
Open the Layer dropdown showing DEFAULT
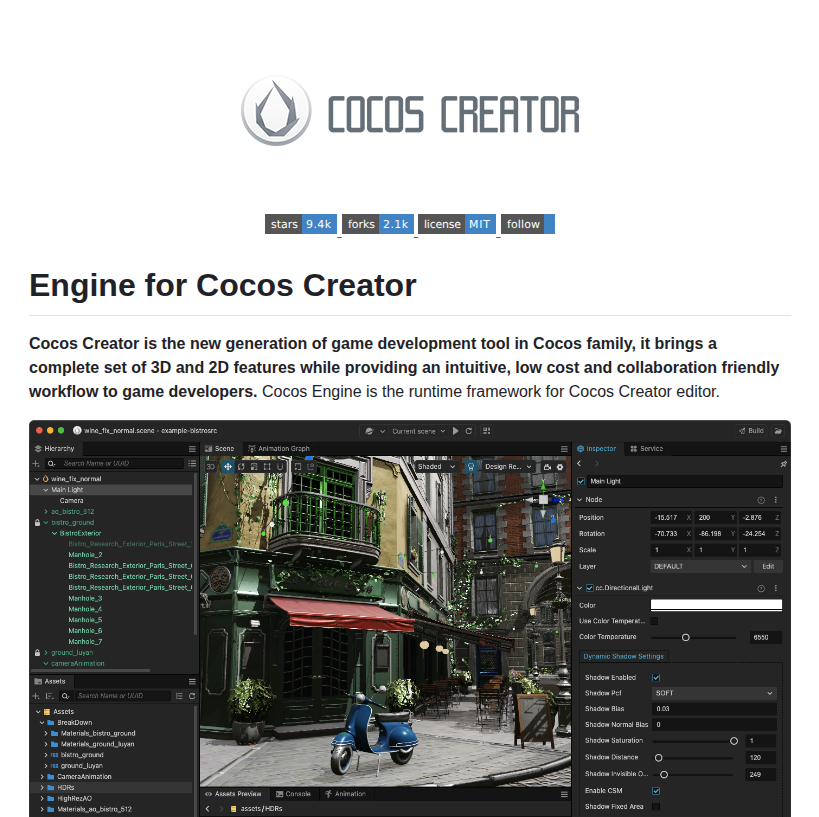(699, 566)
